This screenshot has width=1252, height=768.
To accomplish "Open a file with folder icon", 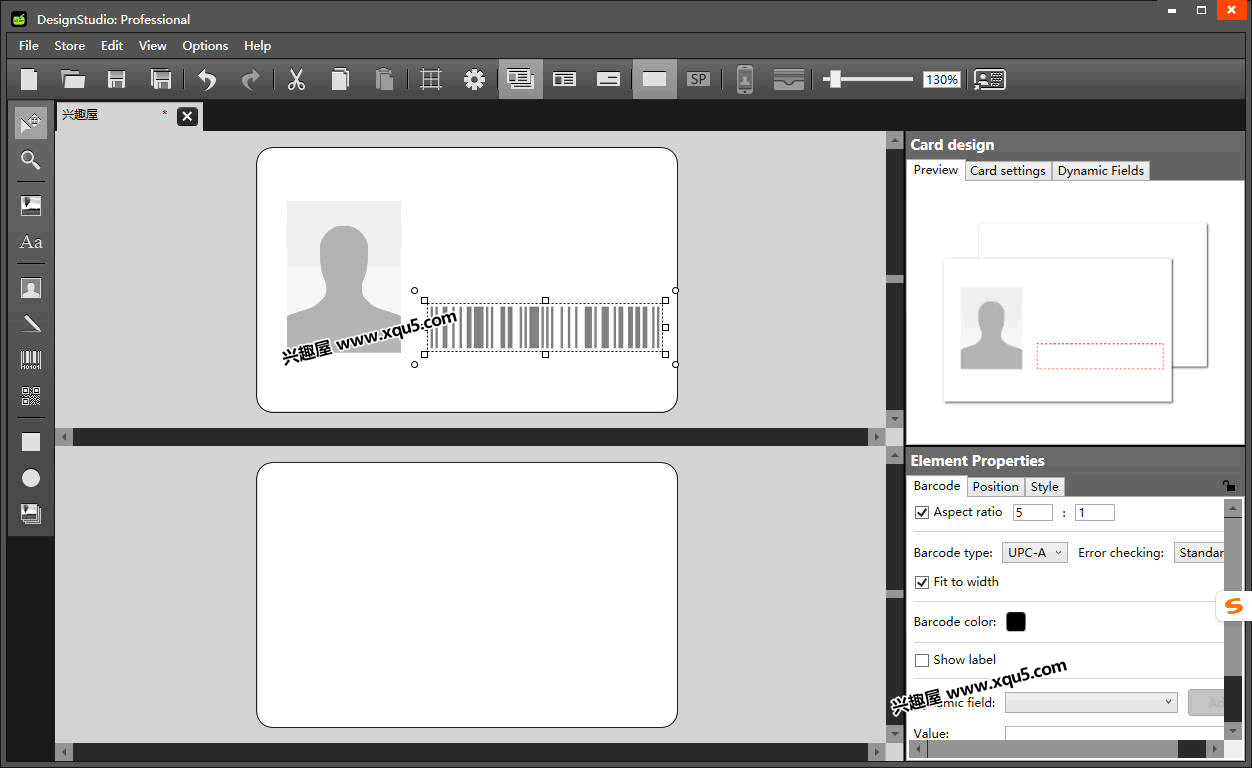I will click(x=72, y=79).
